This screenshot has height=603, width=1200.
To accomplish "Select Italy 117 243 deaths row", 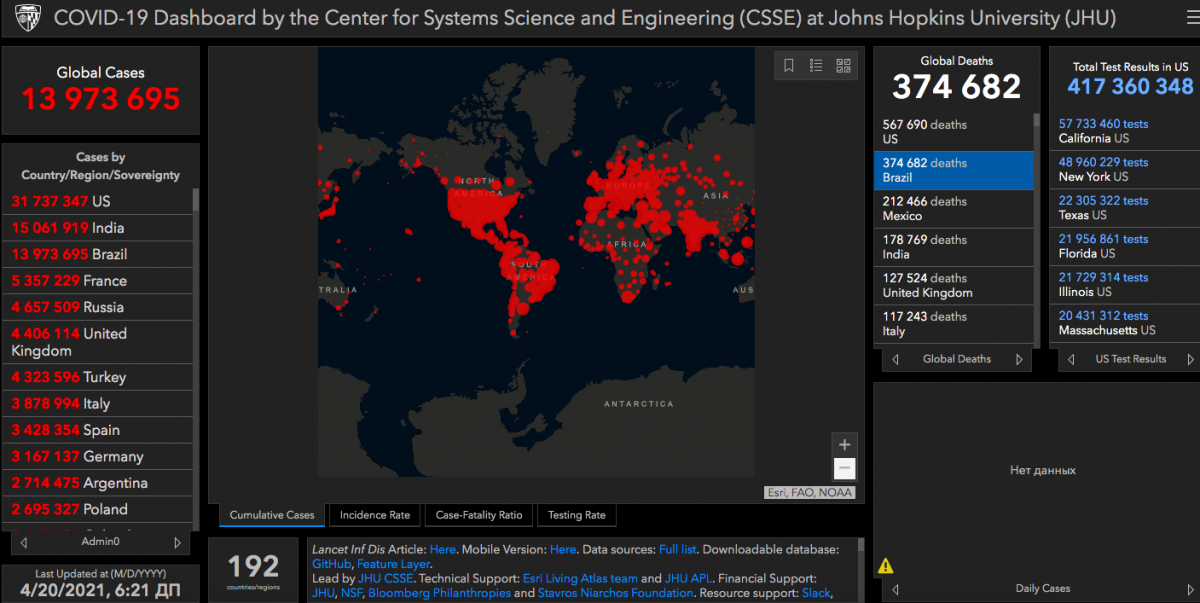I will [953, 323].
